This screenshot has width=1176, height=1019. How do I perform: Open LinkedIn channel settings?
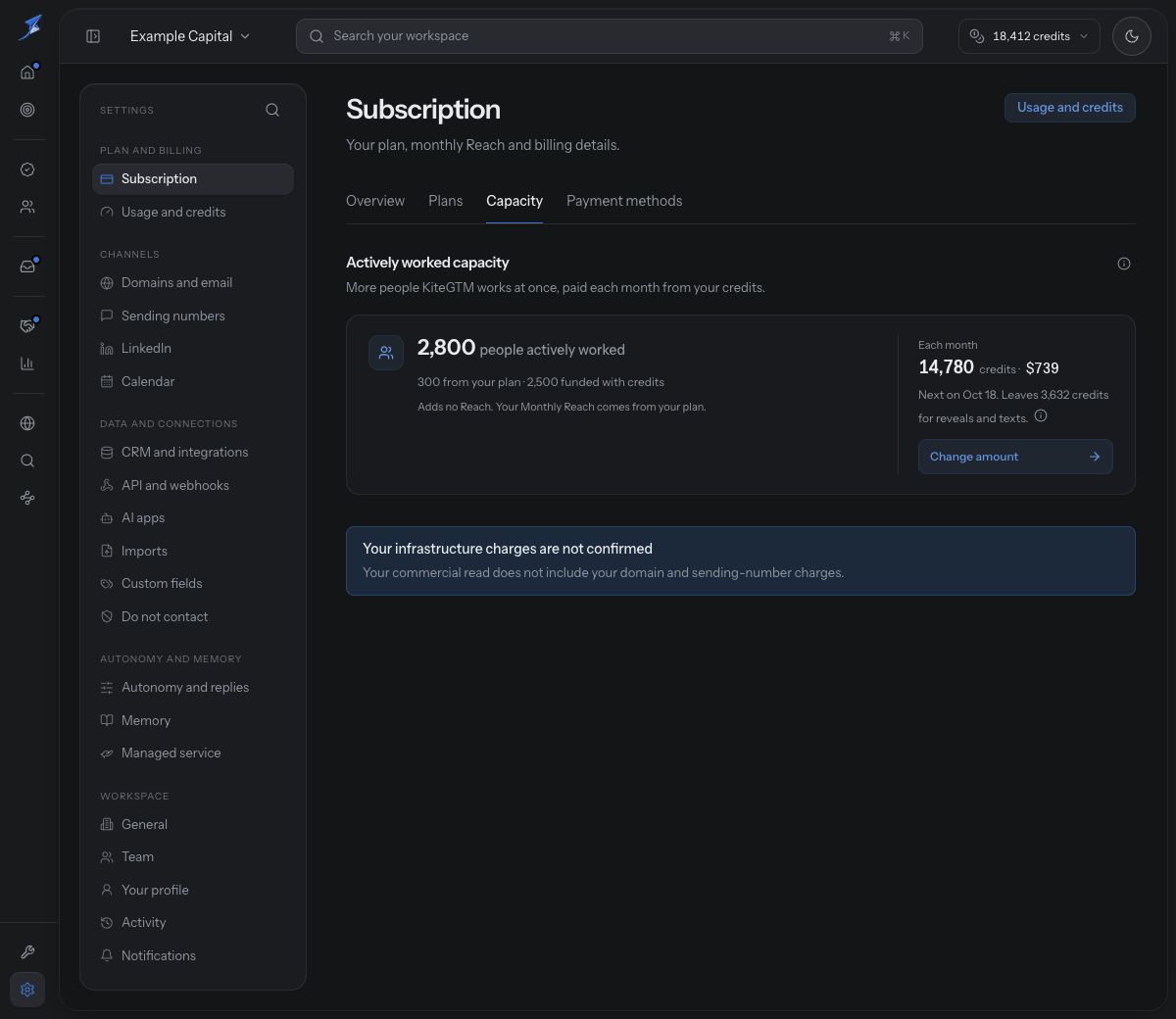(193, 349)
